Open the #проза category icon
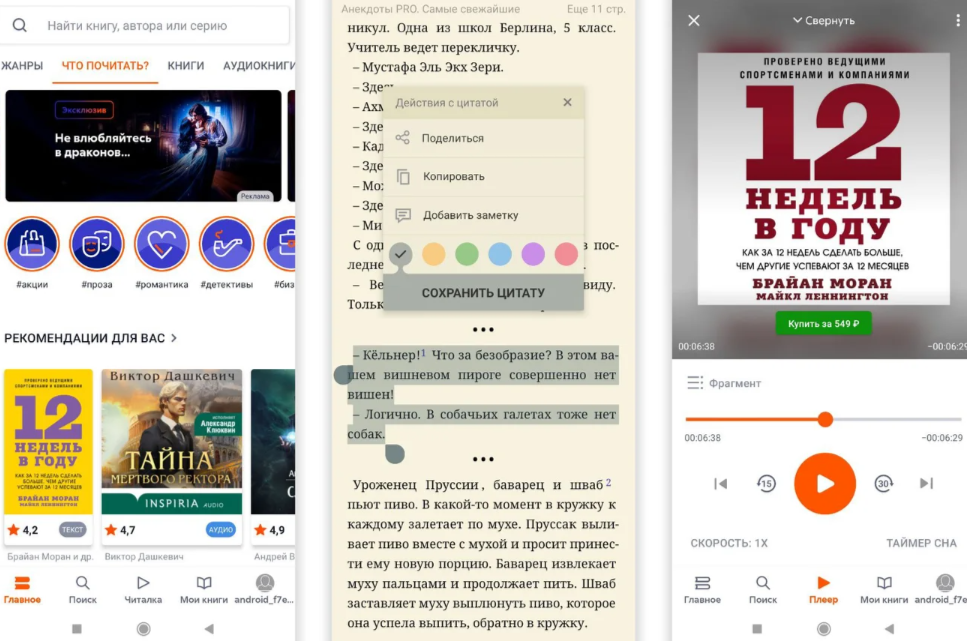 tap(97, 244)
